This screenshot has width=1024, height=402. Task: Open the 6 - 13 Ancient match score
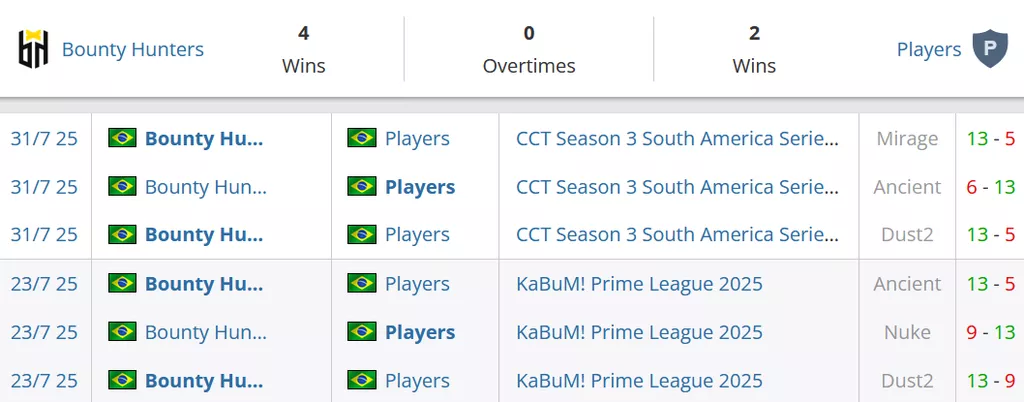(990, 186)
